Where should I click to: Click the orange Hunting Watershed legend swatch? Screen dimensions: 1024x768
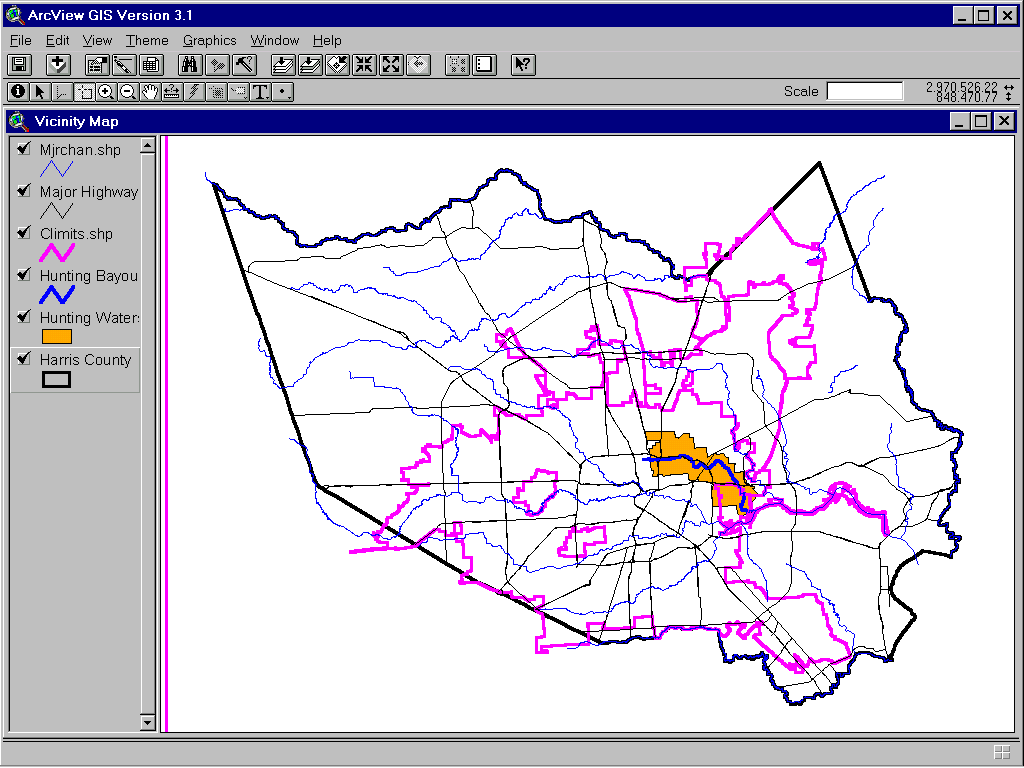point(56,337)
